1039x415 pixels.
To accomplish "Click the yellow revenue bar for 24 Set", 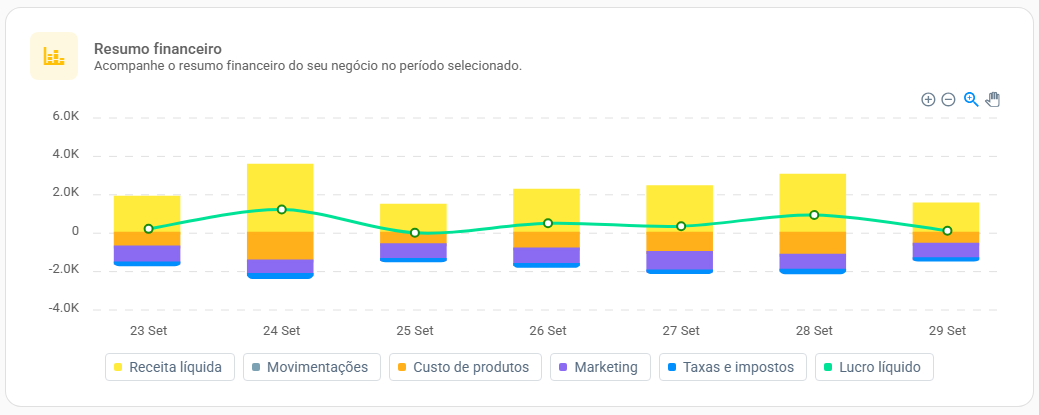I will (x=280, y=198).
